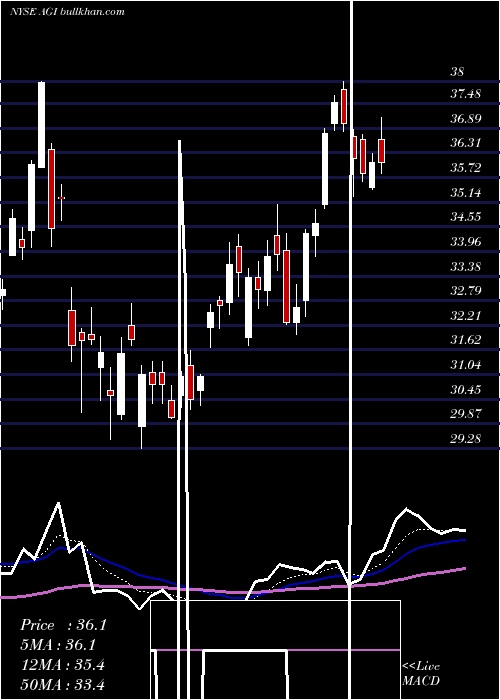Screen dimensions: 500x700
Task: Click the 30.45 price axis label
Action: tap(466, 390)
